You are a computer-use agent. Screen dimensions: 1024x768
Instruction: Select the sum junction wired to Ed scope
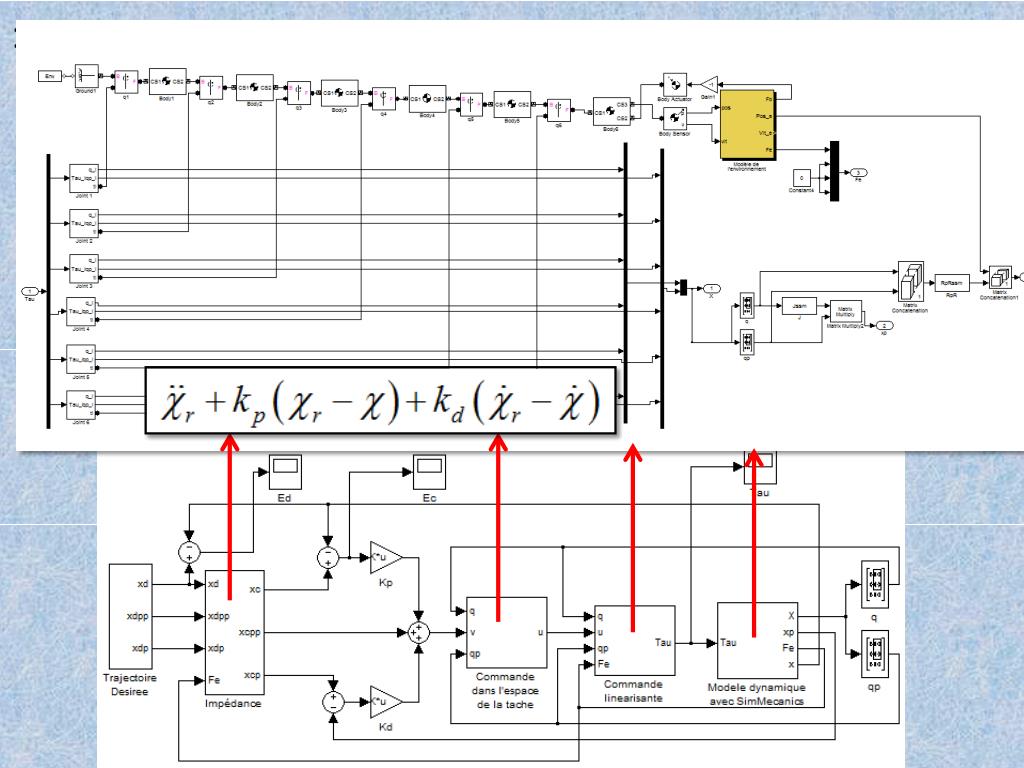click(189, 552)
